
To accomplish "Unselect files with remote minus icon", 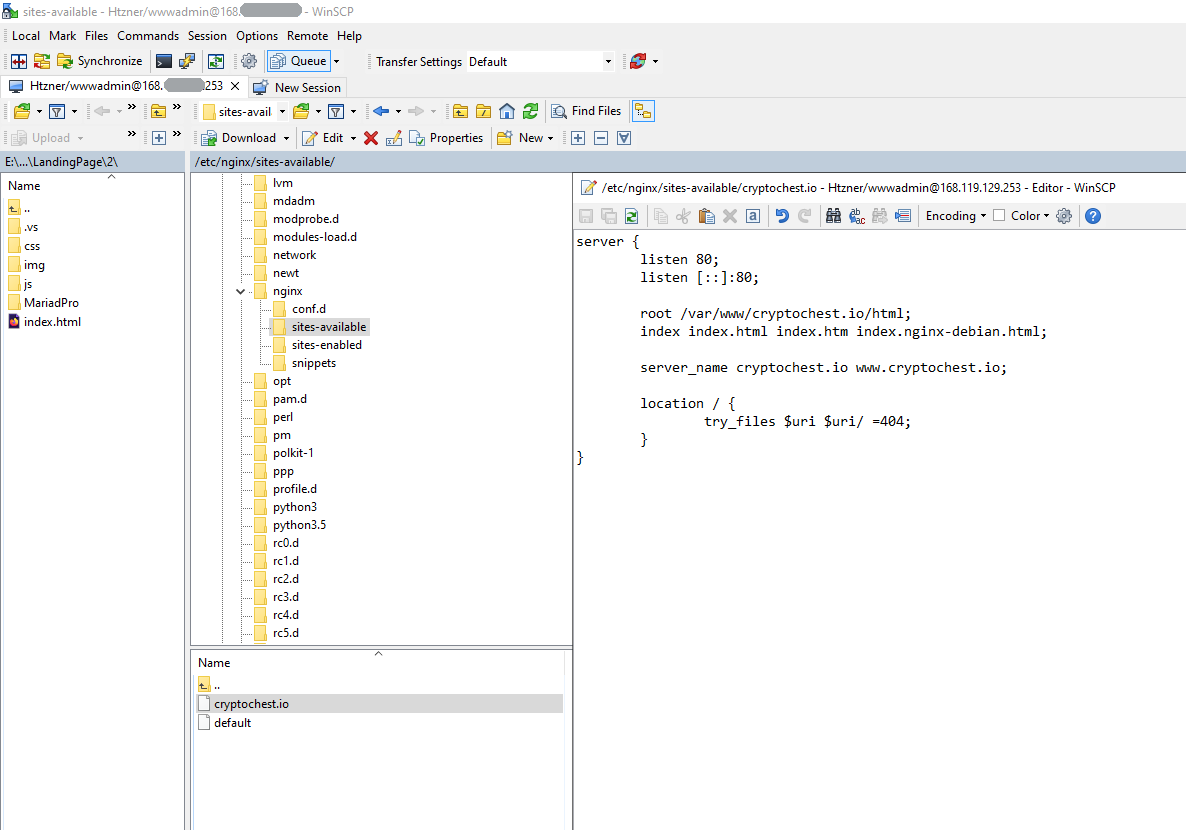I will pyautogui.click(x=601, y=138).
